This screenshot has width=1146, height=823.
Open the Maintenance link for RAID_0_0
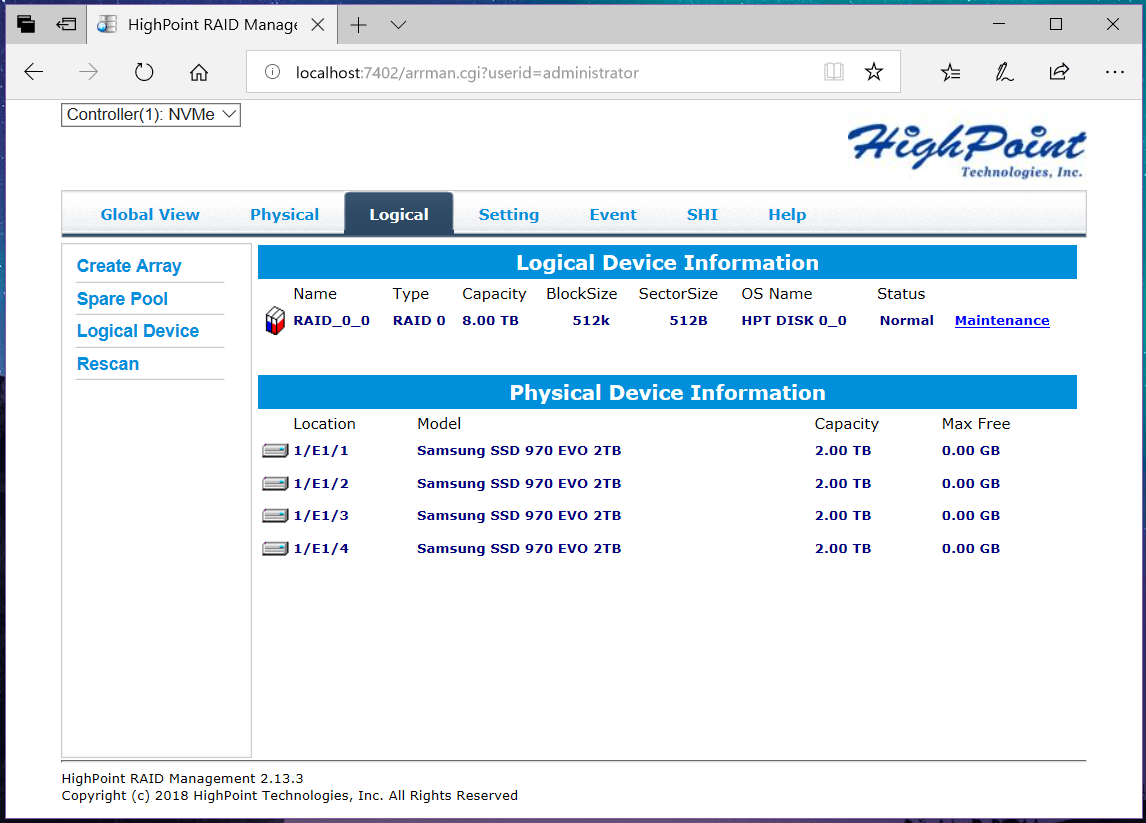1002,321
